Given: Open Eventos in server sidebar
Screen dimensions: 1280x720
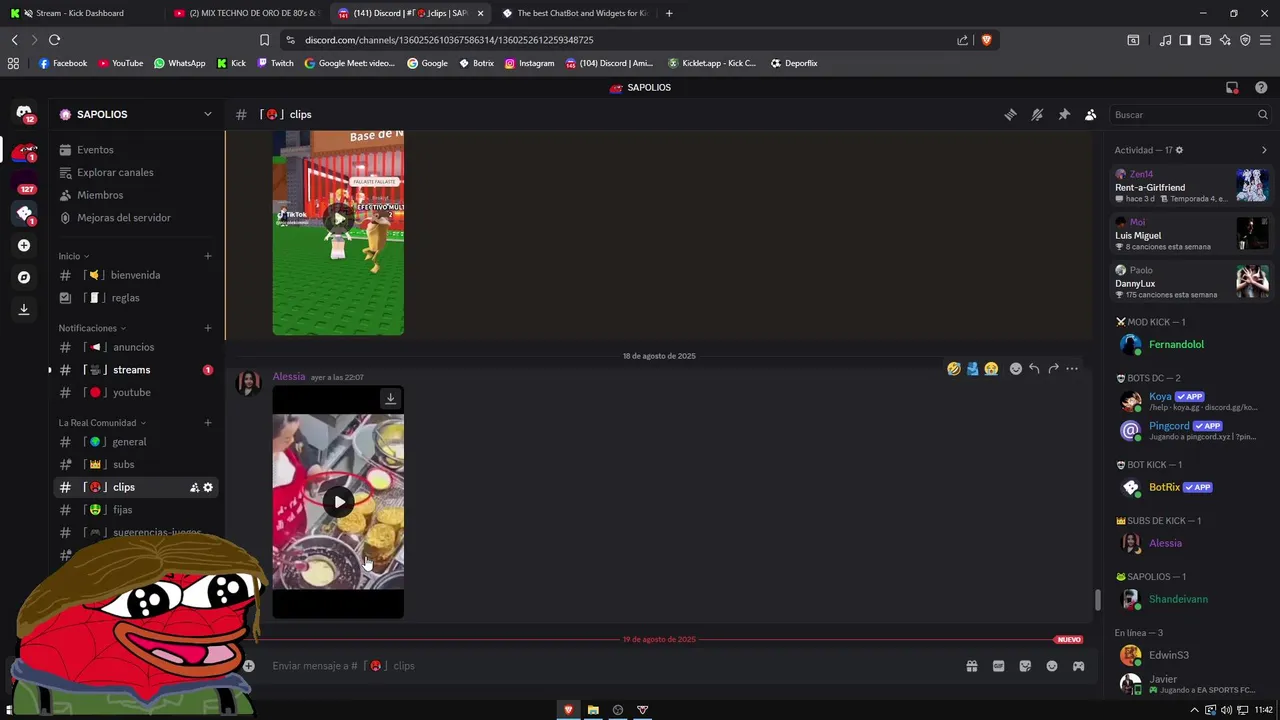Looking at the screenshot, I should click(x=135, y=150).
